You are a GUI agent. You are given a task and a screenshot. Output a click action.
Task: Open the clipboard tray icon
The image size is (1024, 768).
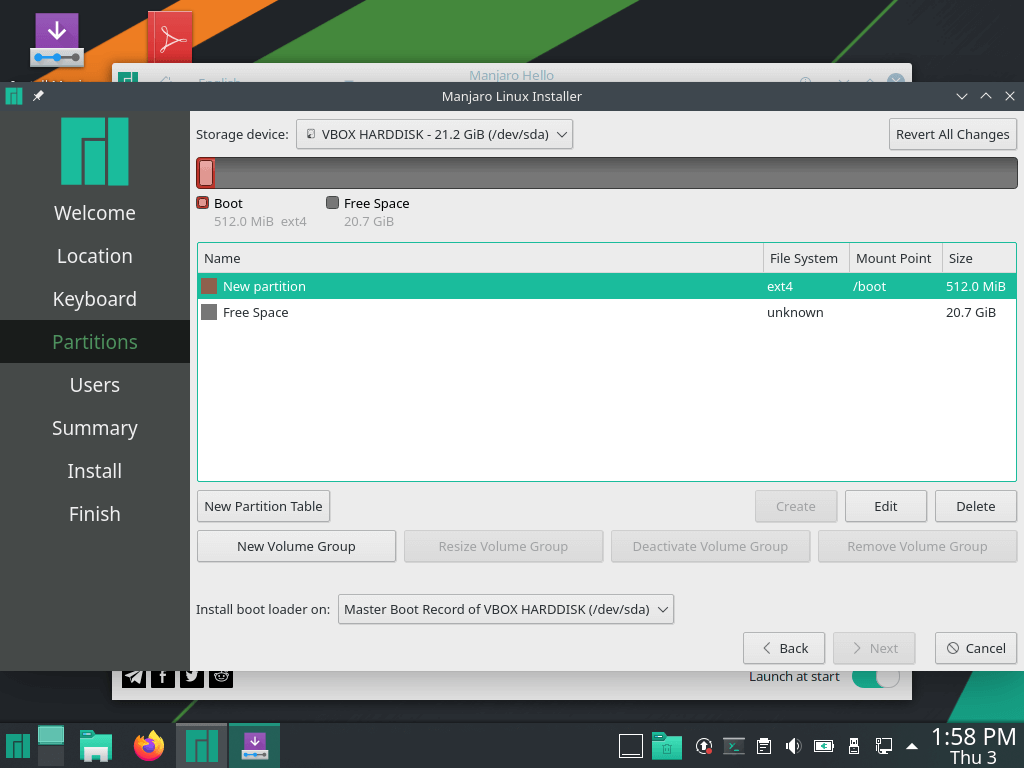point(763,746)
